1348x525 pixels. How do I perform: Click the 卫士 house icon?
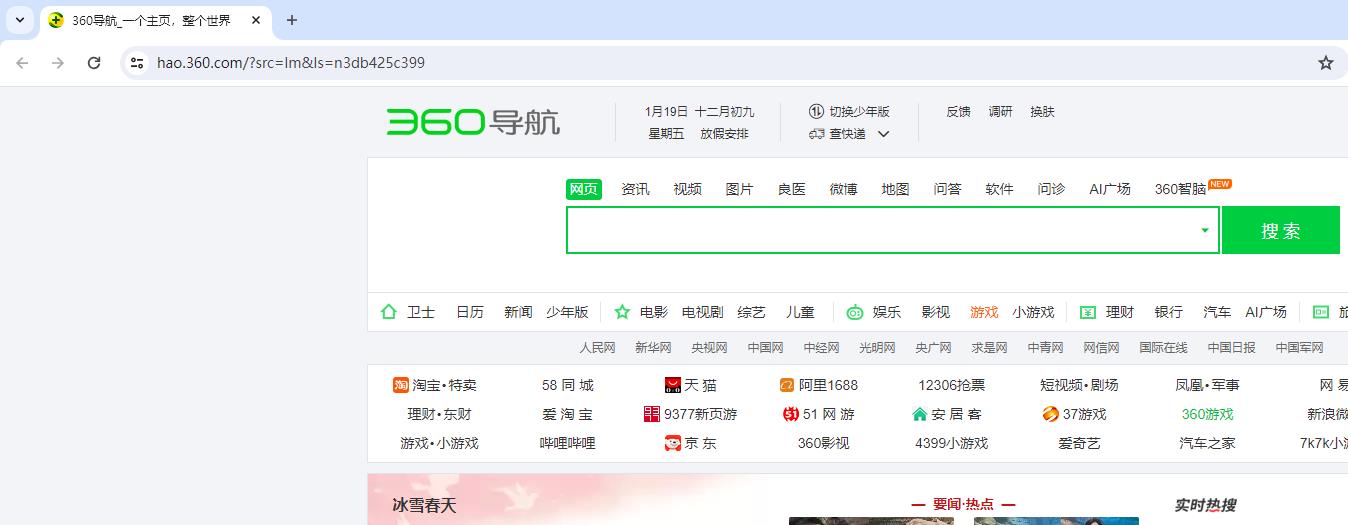pos(389,312)
